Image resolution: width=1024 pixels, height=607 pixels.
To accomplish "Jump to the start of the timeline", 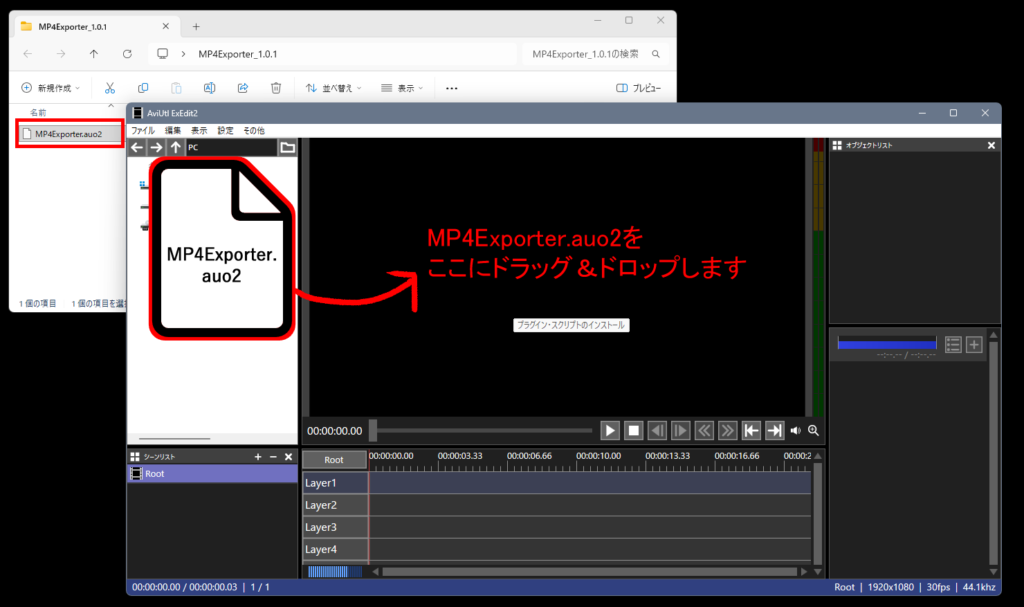I will pos(751,431).
